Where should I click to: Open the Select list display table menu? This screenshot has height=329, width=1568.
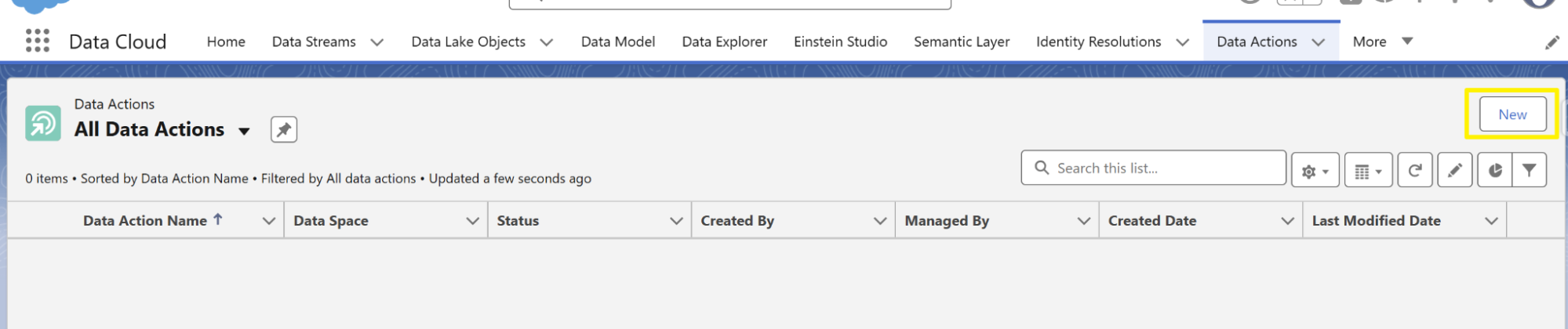1368,170
